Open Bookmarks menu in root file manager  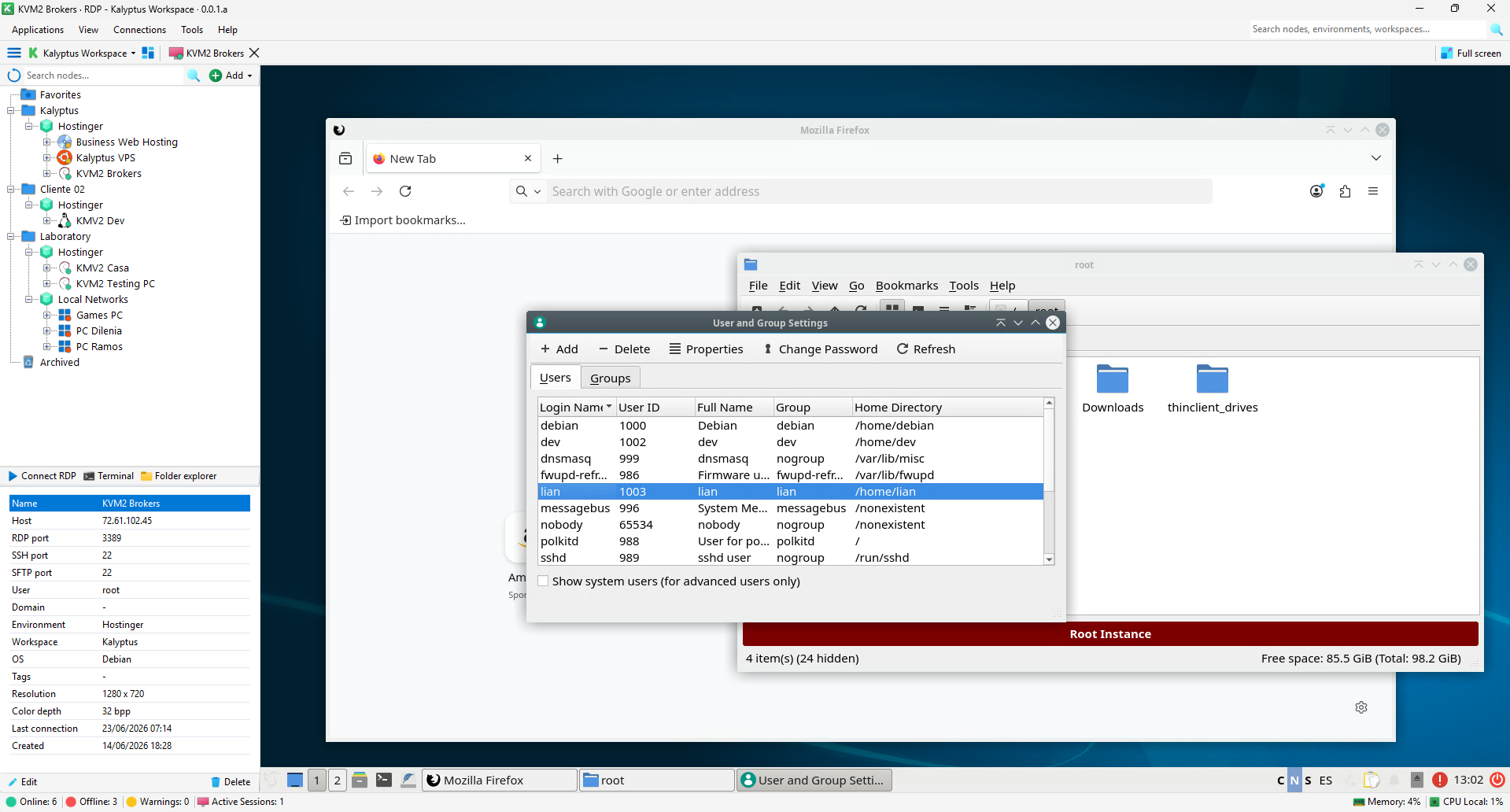click(x=906, y=286)
